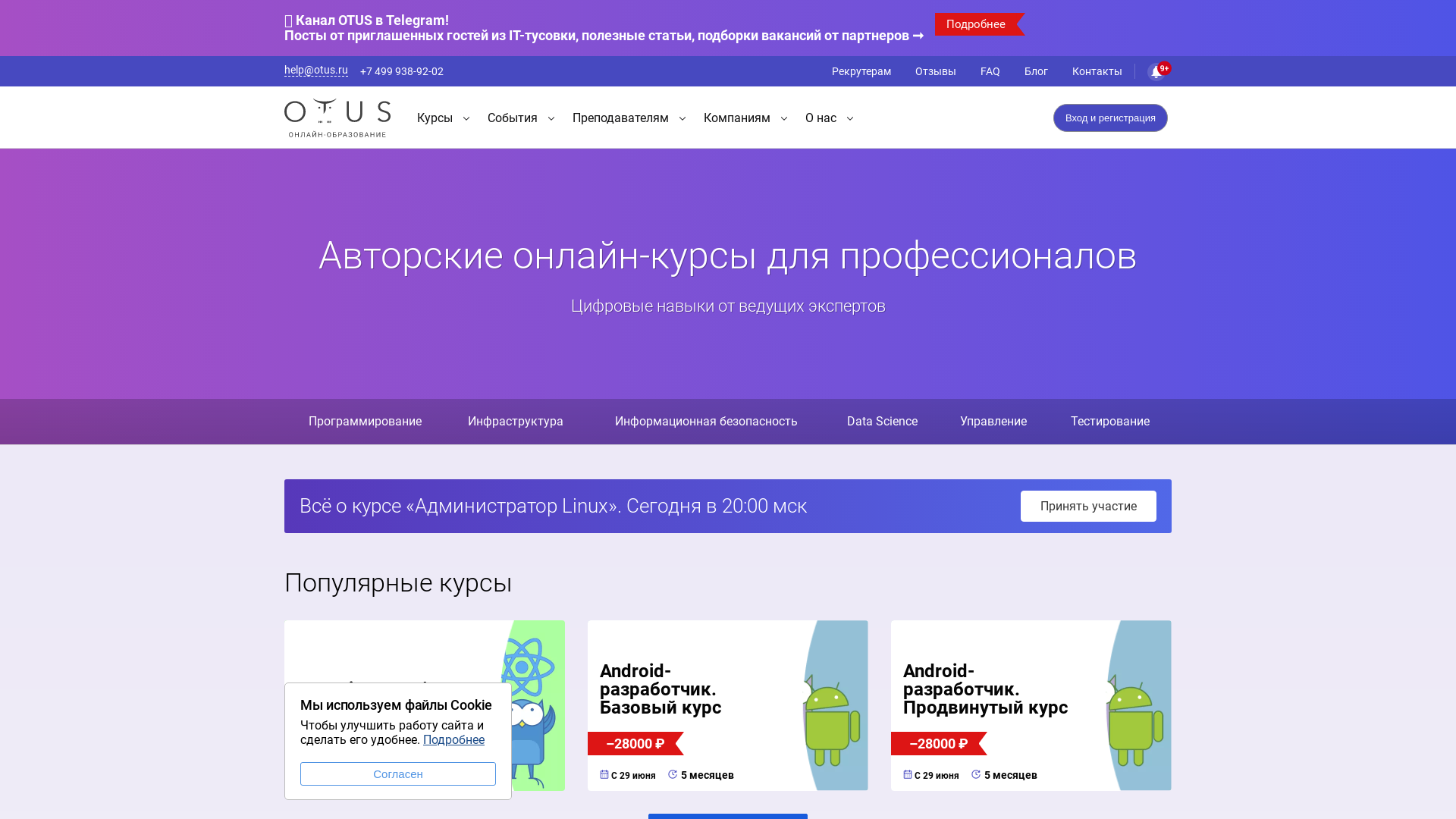Image resolution: width=1456 pixels, height=819 pixels.
Task: Click the Android robot image on Продвинутый курс card
Action: click(x=1135, y=720)
